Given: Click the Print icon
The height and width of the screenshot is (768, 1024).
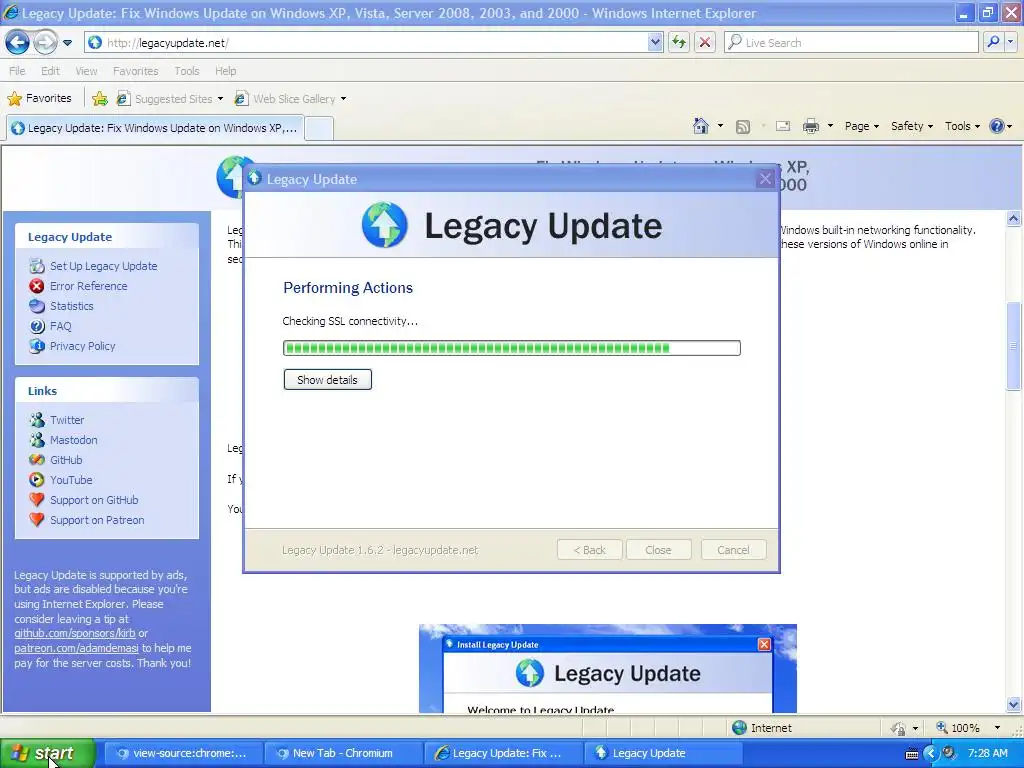Looking at the screenshot, I should [810, 126].
